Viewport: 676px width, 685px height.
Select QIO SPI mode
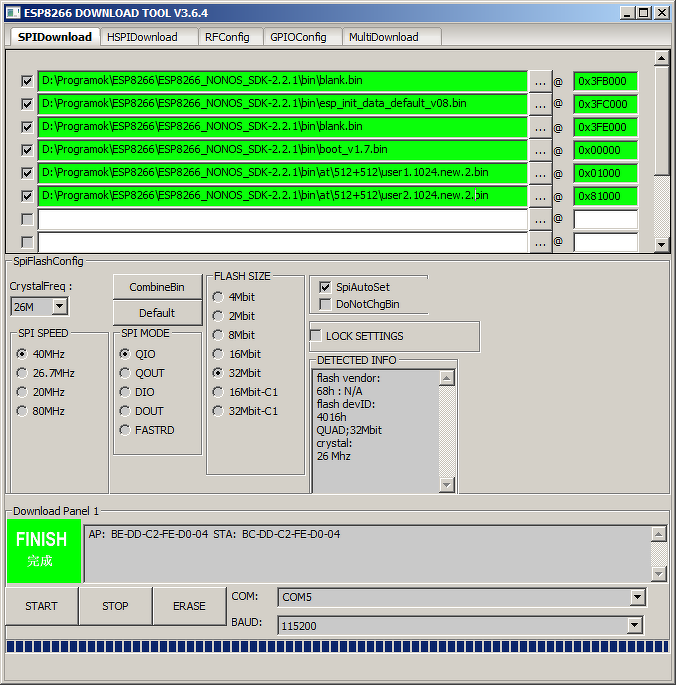(138, 354)
